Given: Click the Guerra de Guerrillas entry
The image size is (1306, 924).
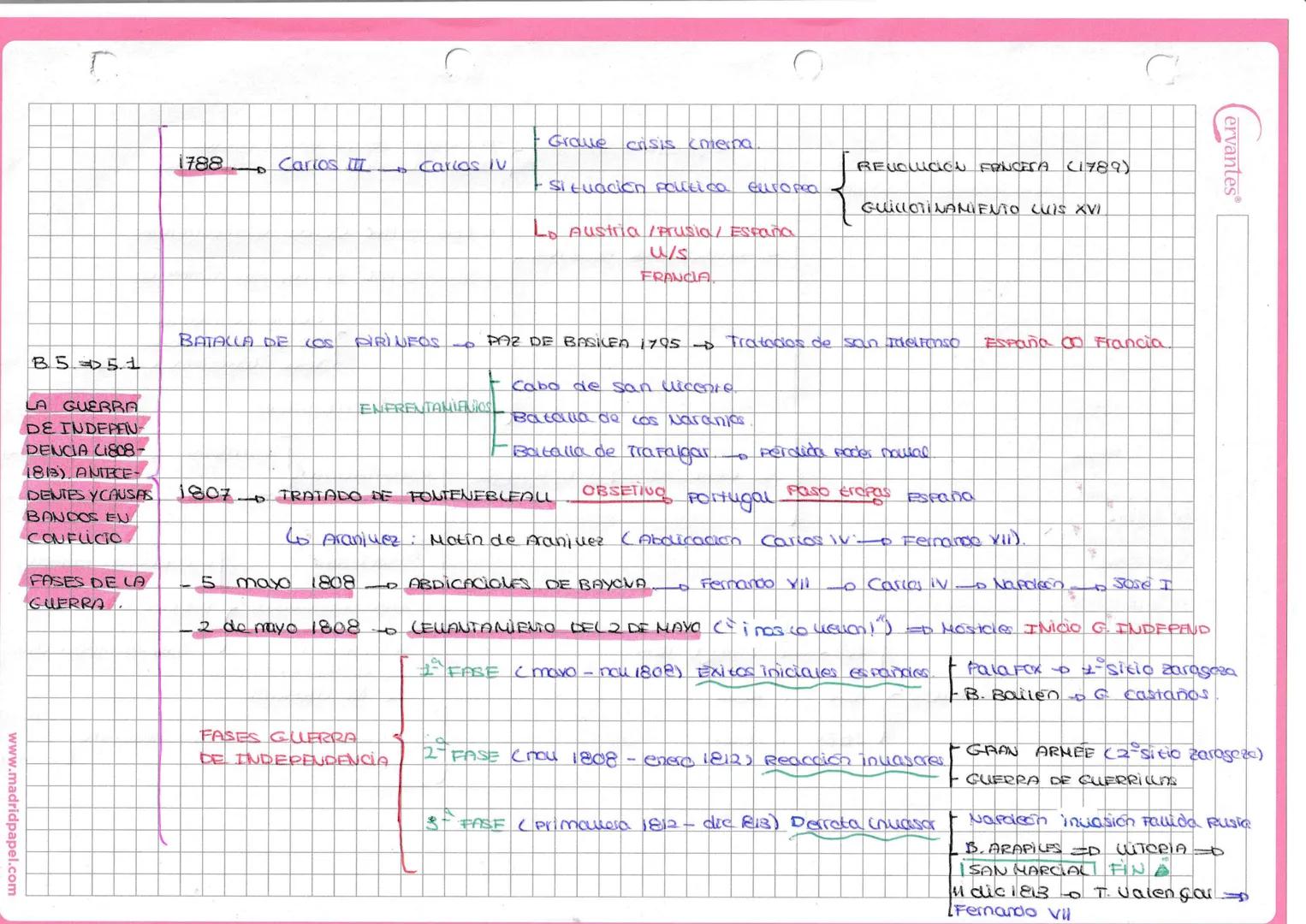Looking at the screenshot, I should (1071, 780).
